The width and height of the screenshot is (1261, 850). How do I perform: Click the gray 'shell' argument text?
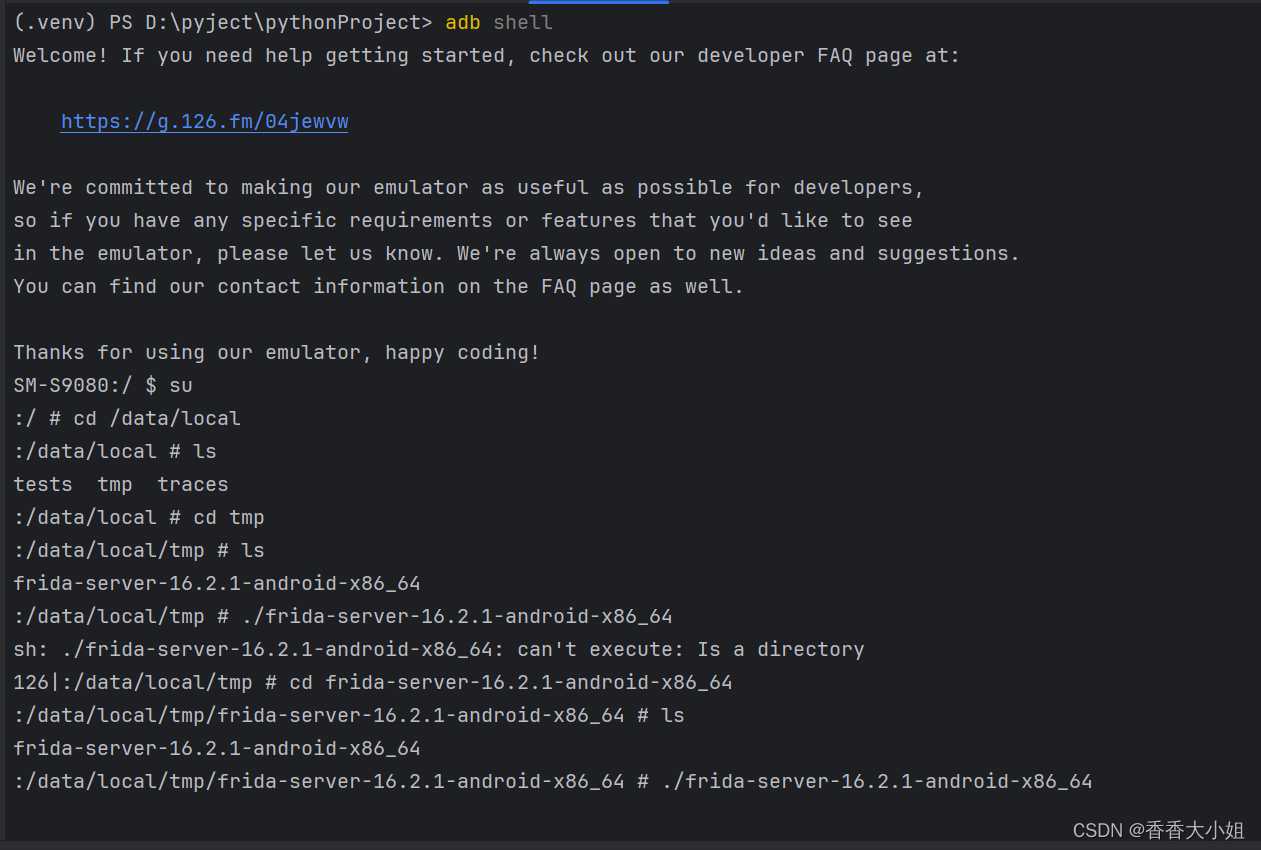(x=523, y=22)
